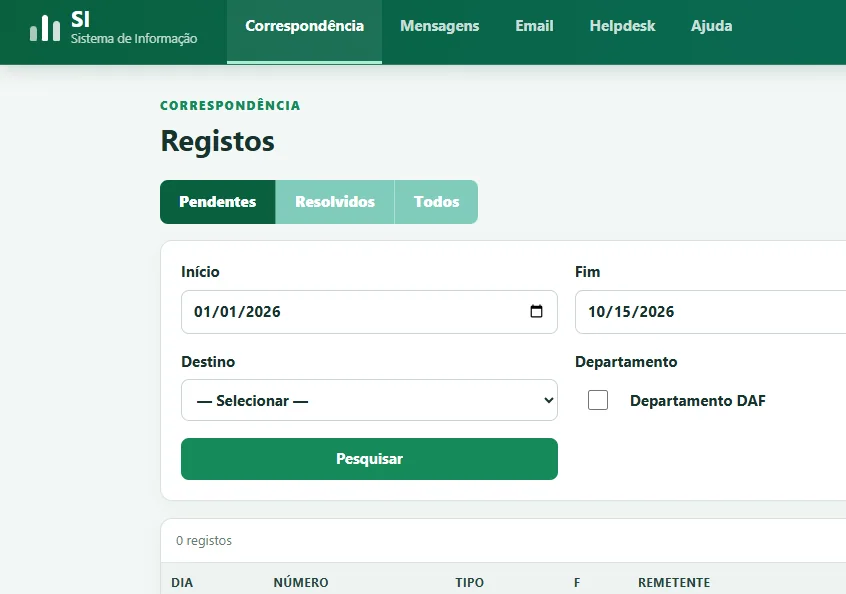Viewport: 846px width, 594px height.
Task: Click the '0 registos' count text
Action: [x=204, y=541]
